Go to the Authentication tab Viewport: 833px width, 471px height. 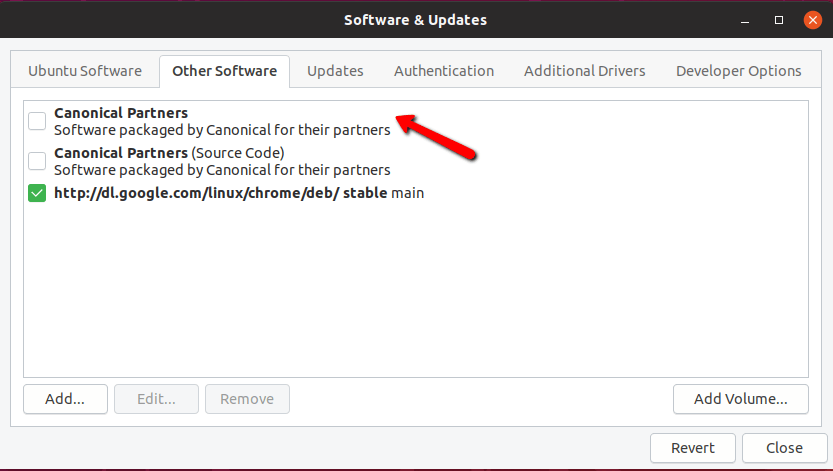[x=444, y=71]
